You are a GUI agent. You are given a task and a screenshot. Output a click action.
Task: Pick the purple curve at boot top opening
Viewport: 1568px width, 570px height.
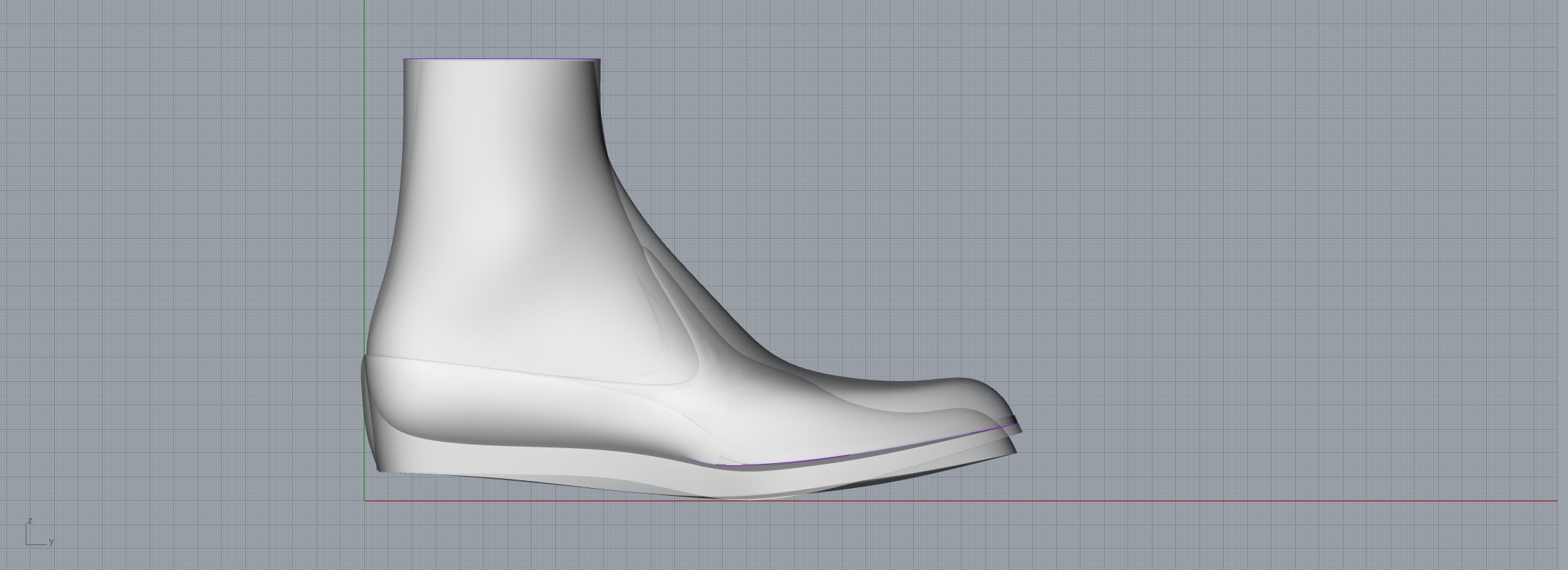(x=502, y=60)
